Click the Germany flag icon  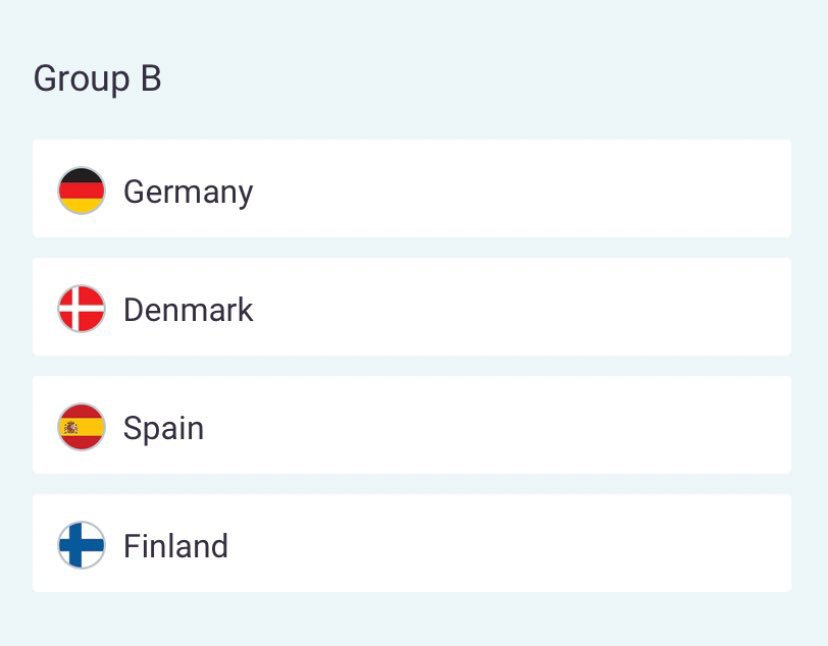[x=81, y=190]
